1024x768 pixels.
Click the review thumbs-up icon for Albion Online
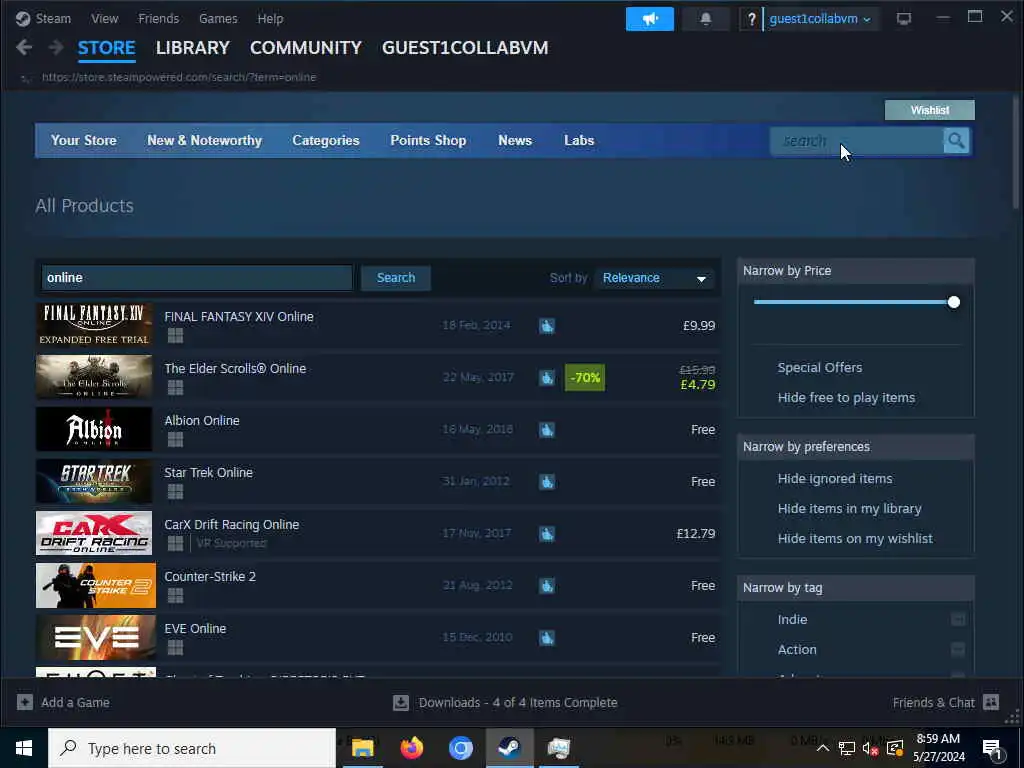pos(547,429)
